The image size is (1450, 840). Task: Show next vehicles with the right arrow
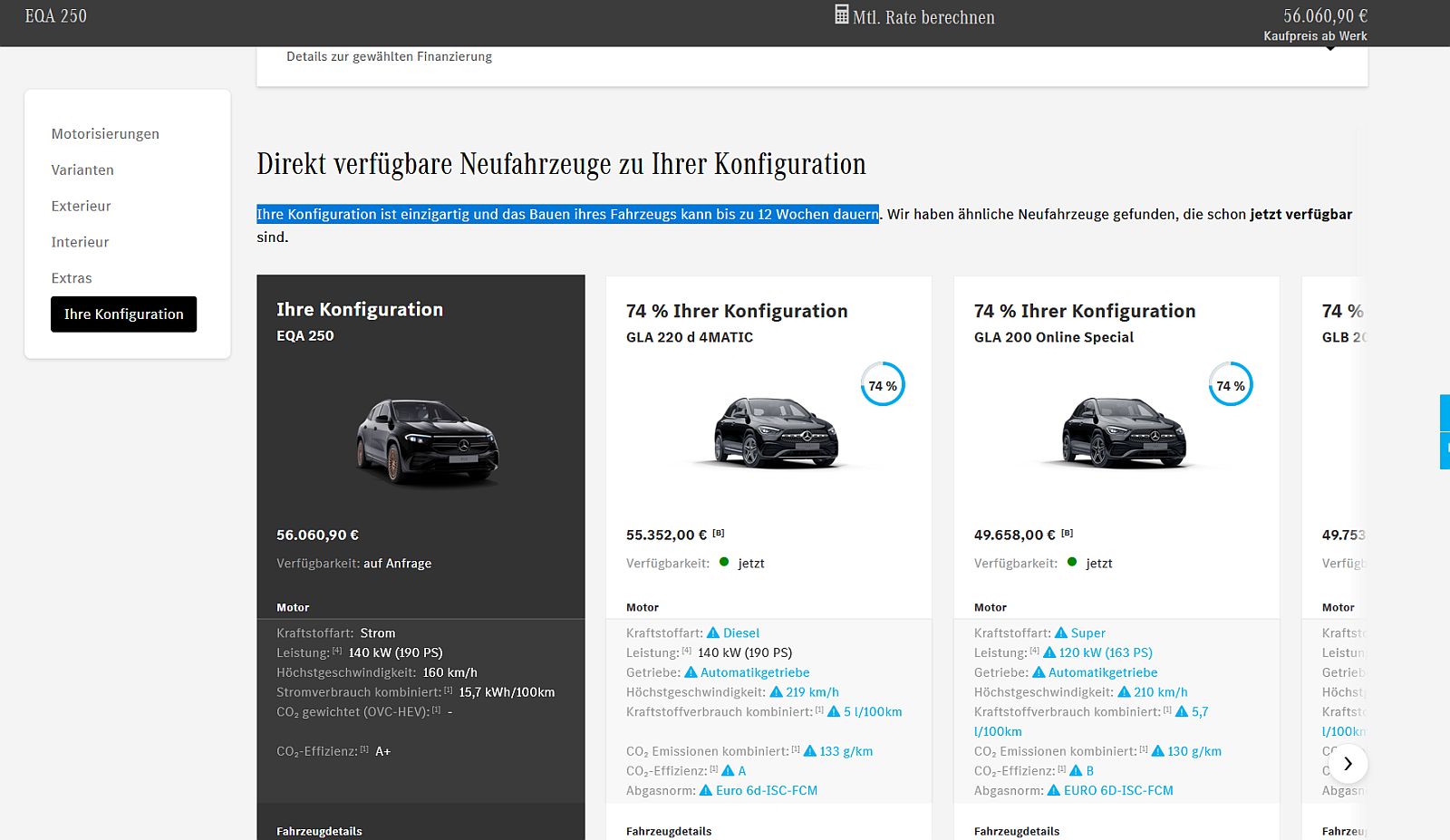pos(1348,764)
